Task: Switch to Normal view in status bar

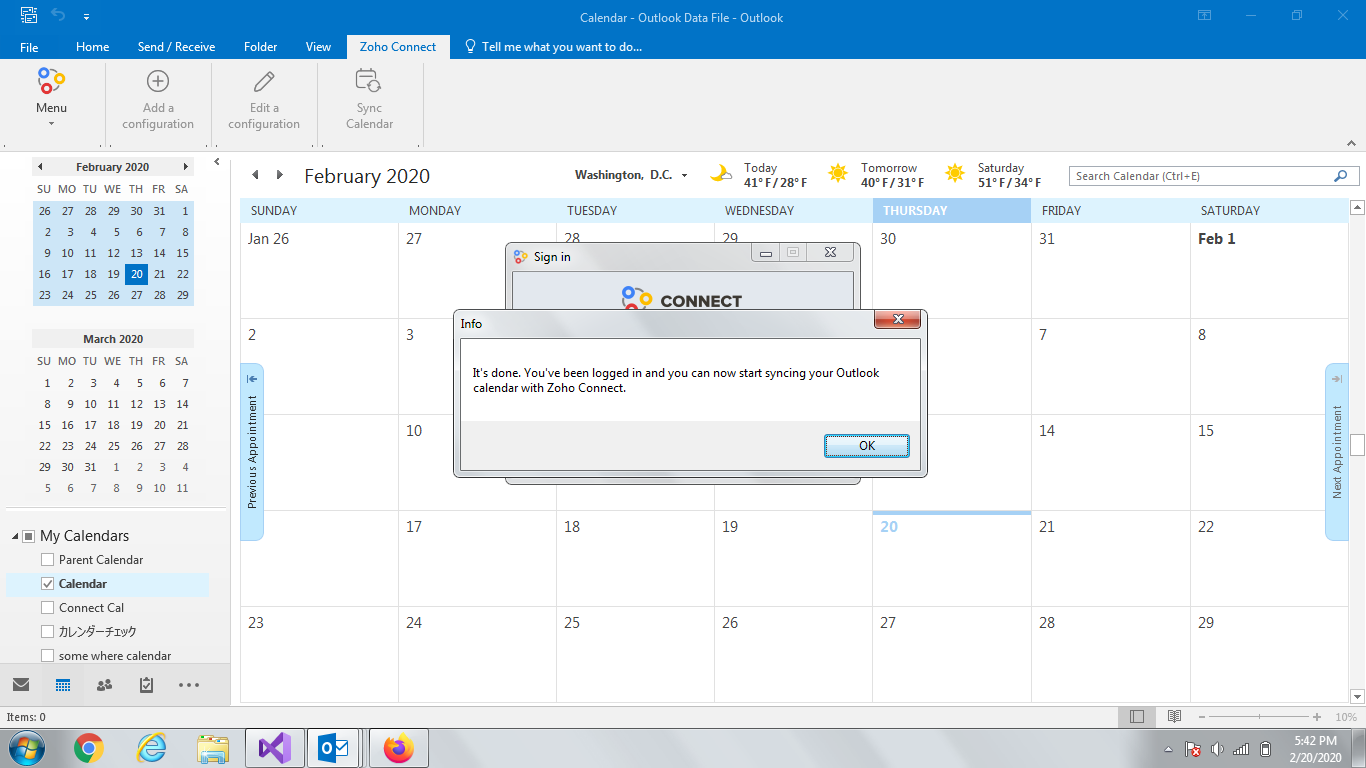Action: (1137, 717)
